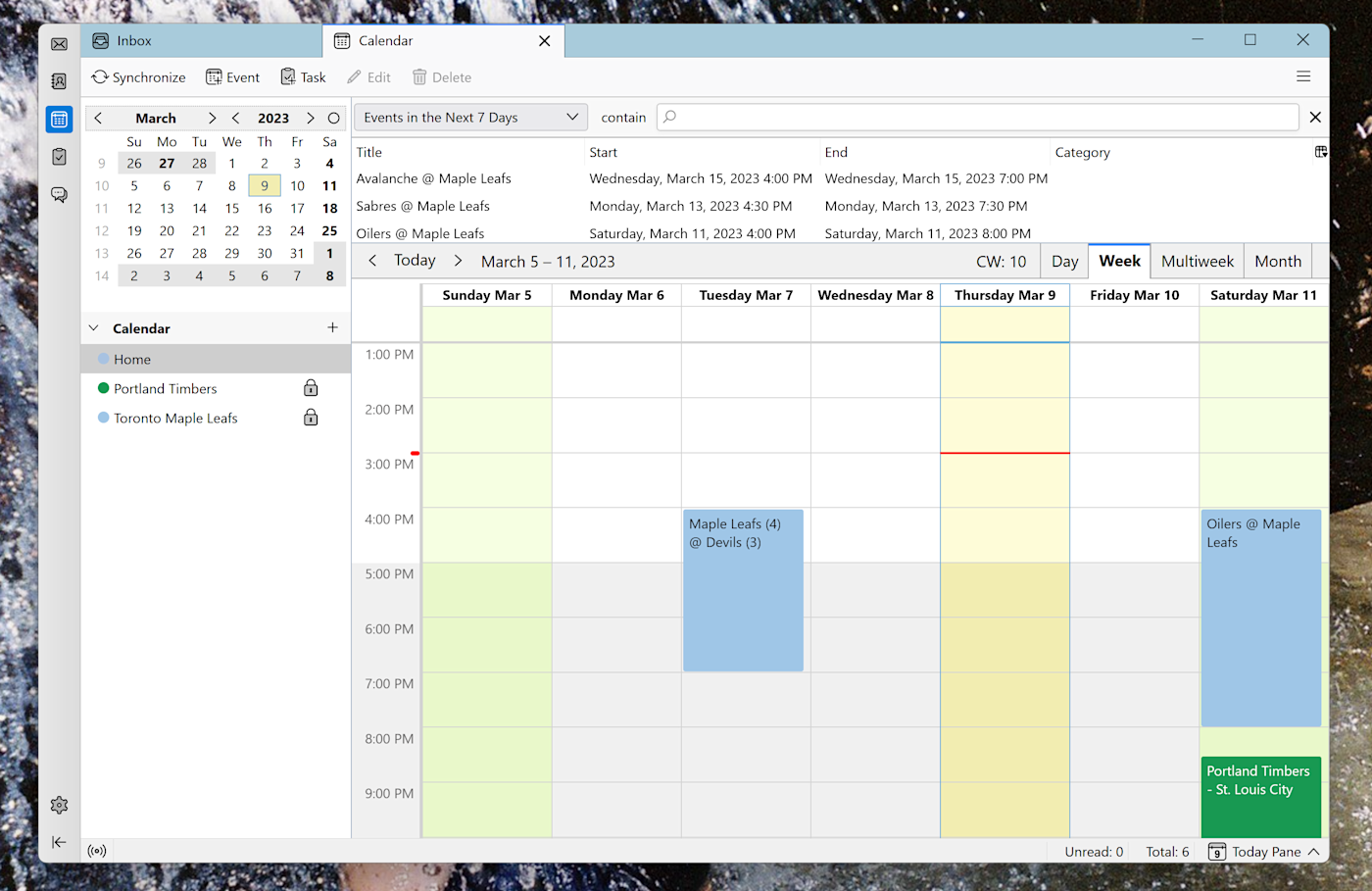Collapse the Calendar list section
The height and width of the screenshot is (891, 1372).
pos(94,328)
